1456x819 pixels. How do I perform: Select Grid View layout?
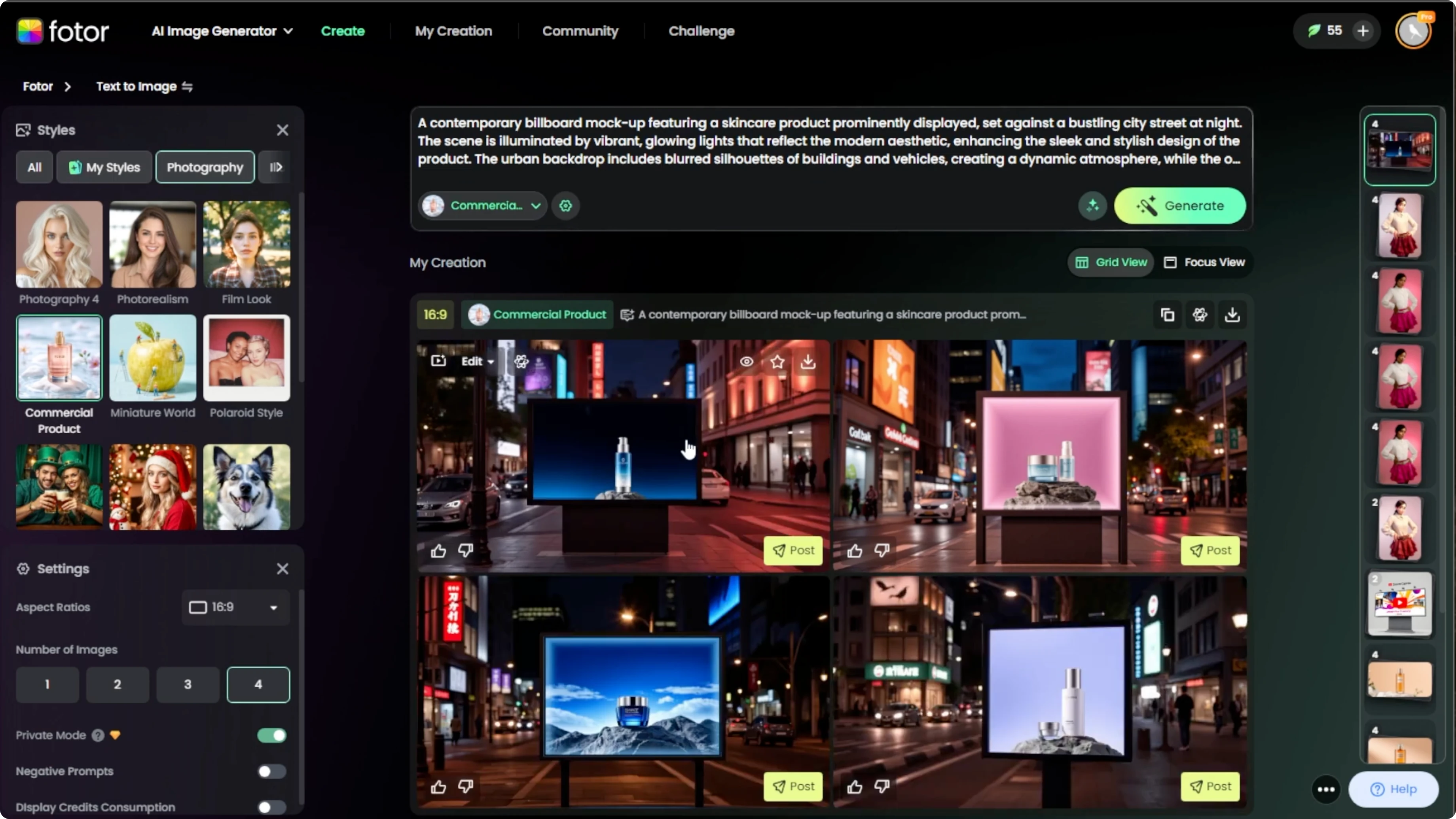1111,262
